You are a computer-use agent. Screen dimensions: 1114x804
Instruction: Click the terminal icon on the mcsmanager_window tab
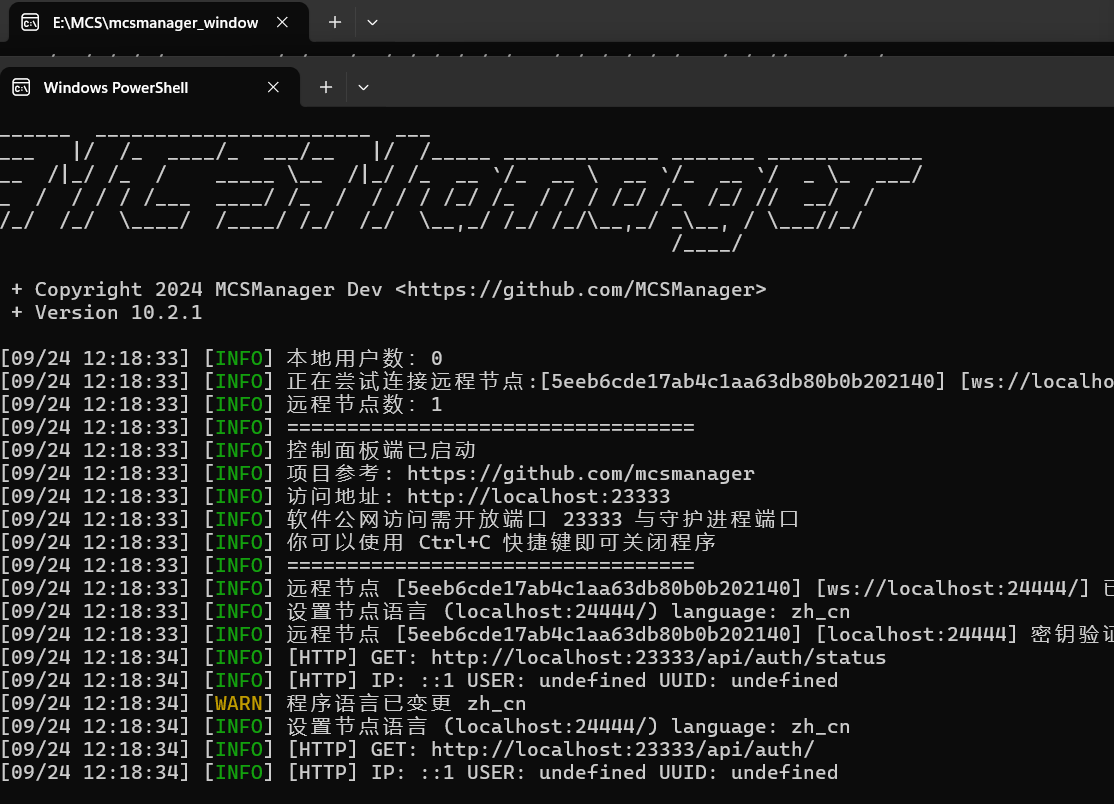coord(30,23)
